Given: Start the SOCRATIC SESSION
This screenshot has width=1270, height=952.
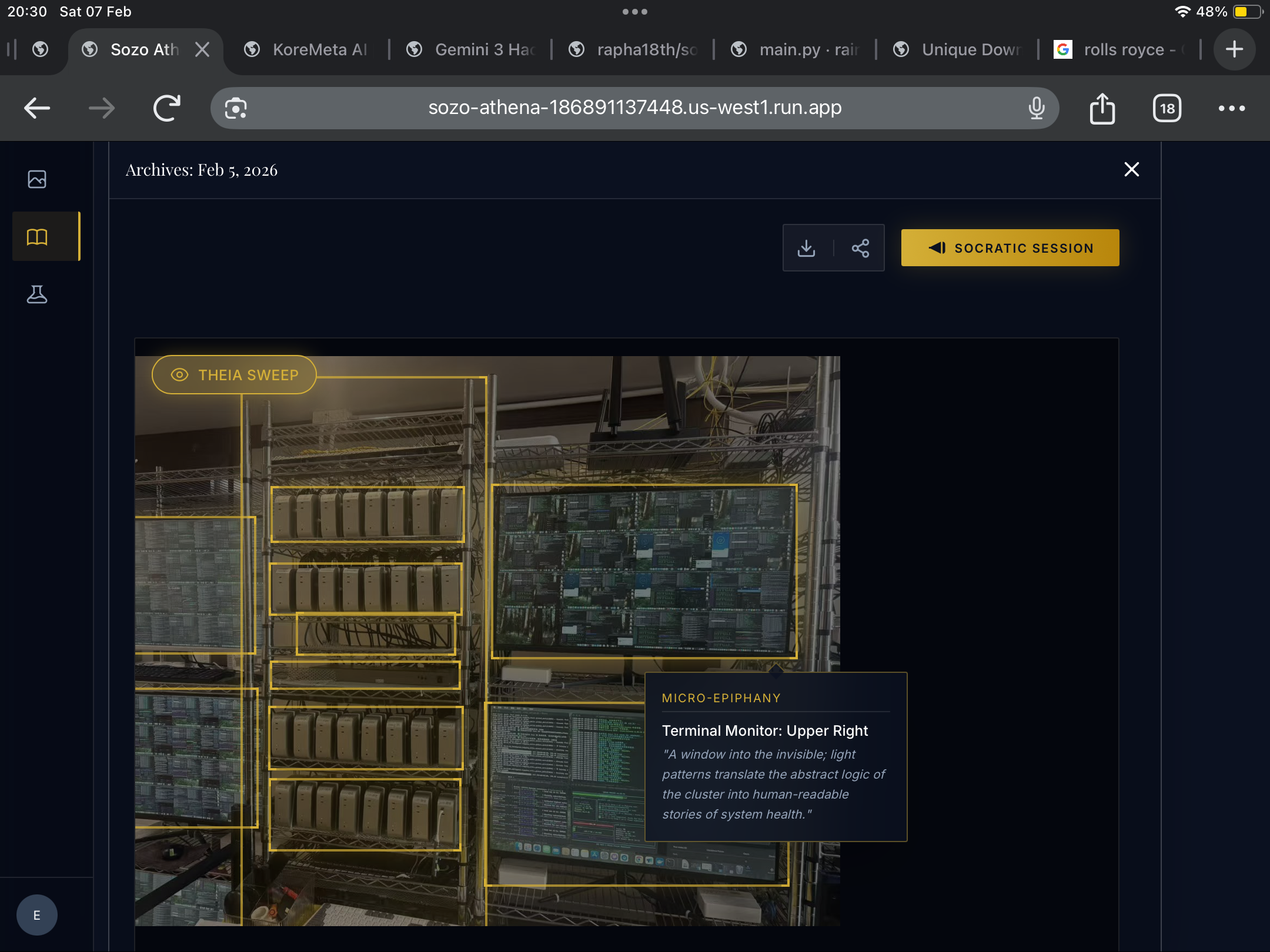Looking at the screenshot, I should pos(1010,248).
